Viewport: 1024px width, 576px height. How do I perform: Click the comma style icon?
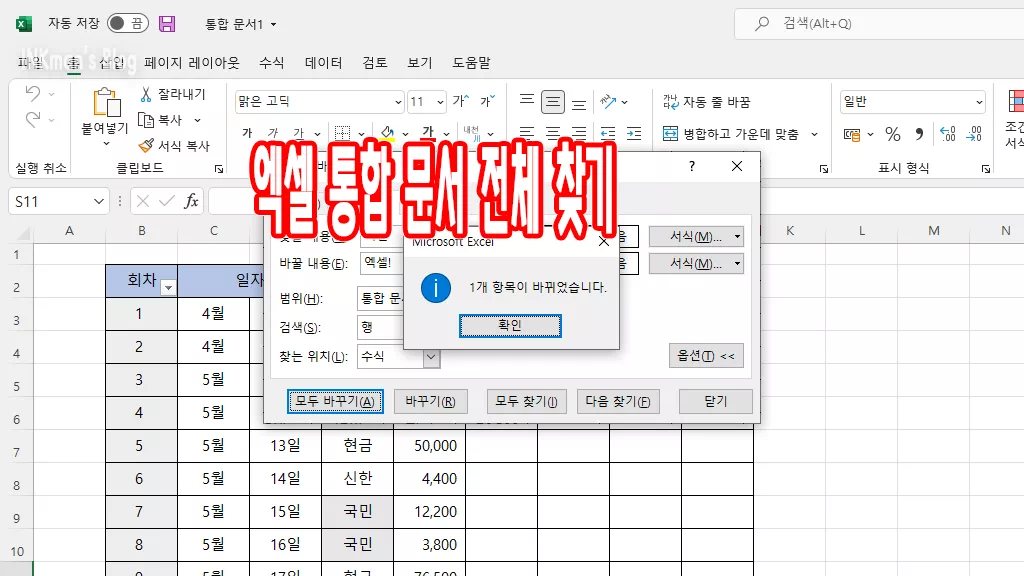click(x=919, y=134)
